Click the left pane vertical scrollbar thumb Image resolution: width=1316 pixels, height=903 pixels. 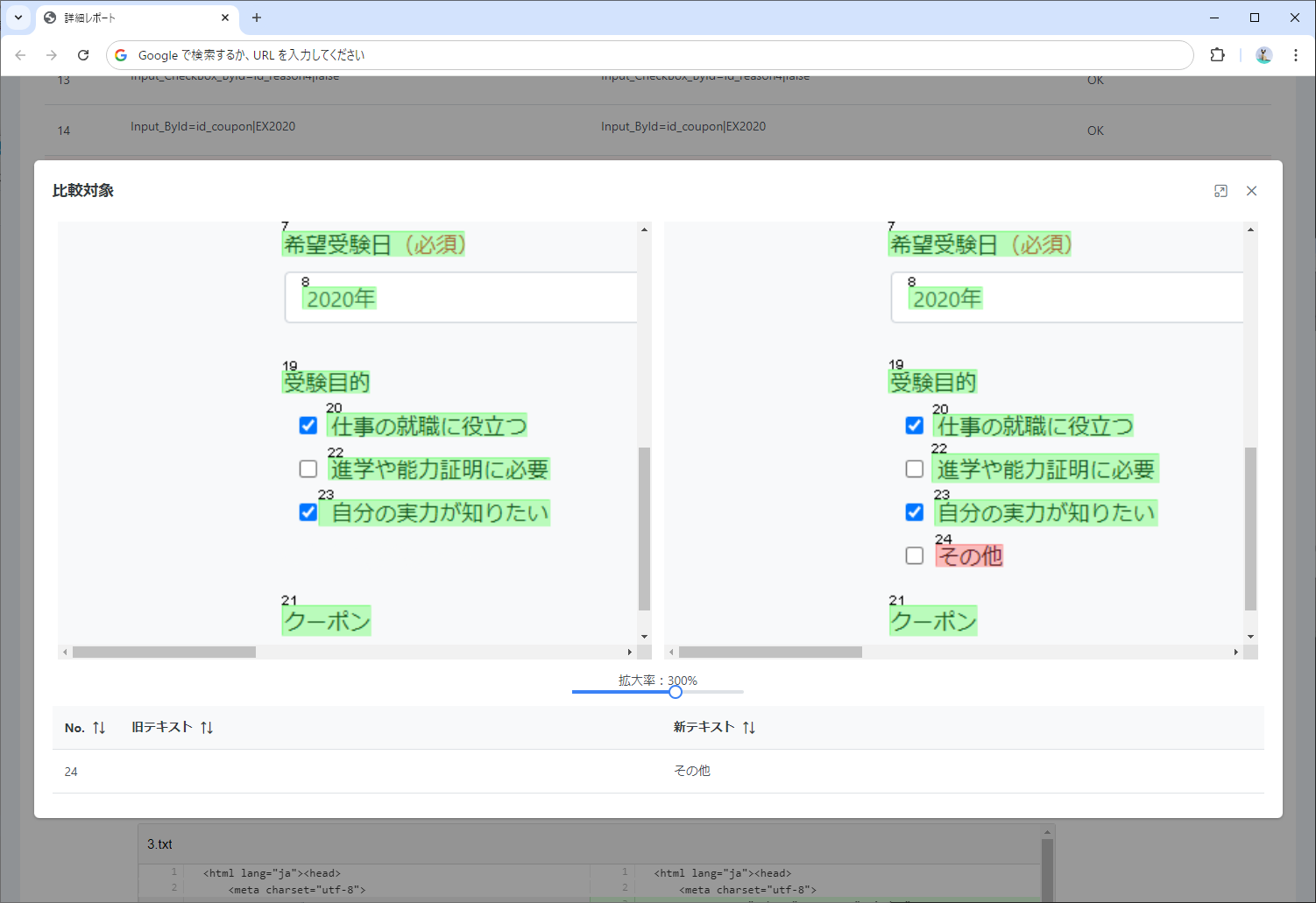(x=645, y=529)
